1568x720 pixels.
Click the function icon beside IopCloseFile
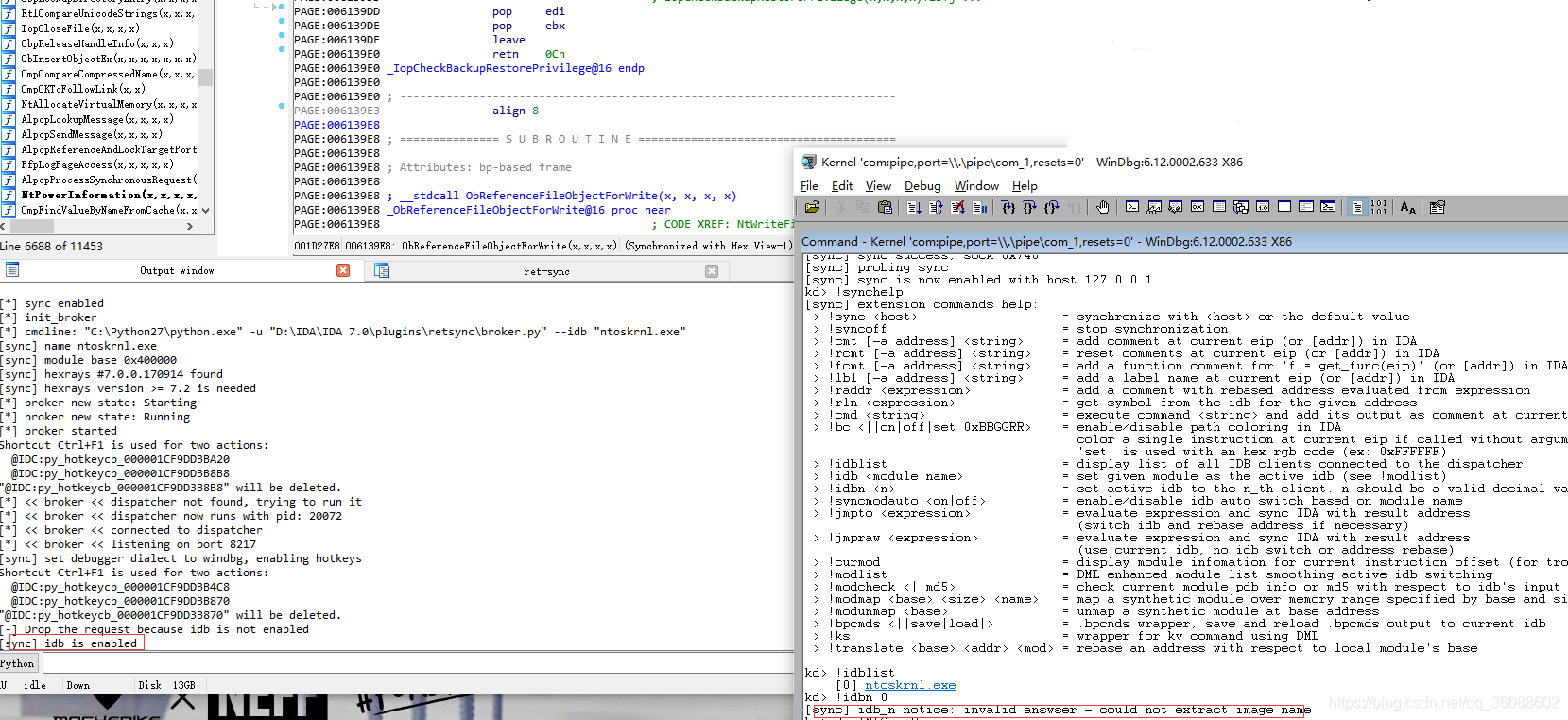(x=9, y=28)
